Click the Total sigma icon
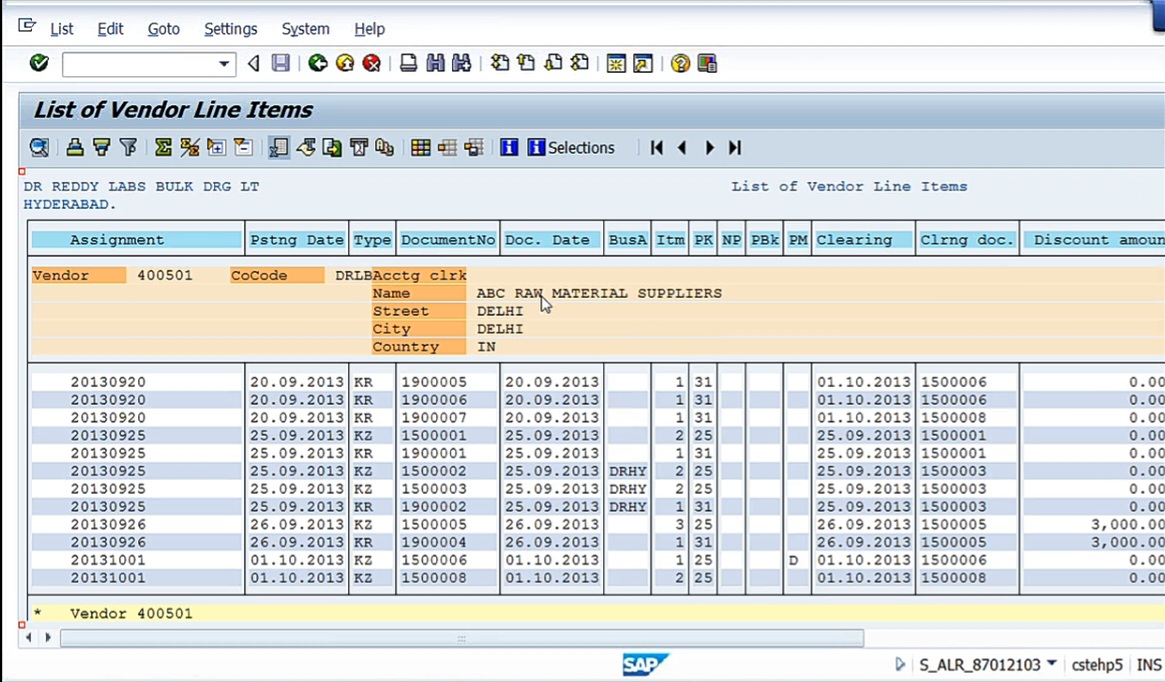The width and height of the screenshot is (1165, 682). [163, 147]
